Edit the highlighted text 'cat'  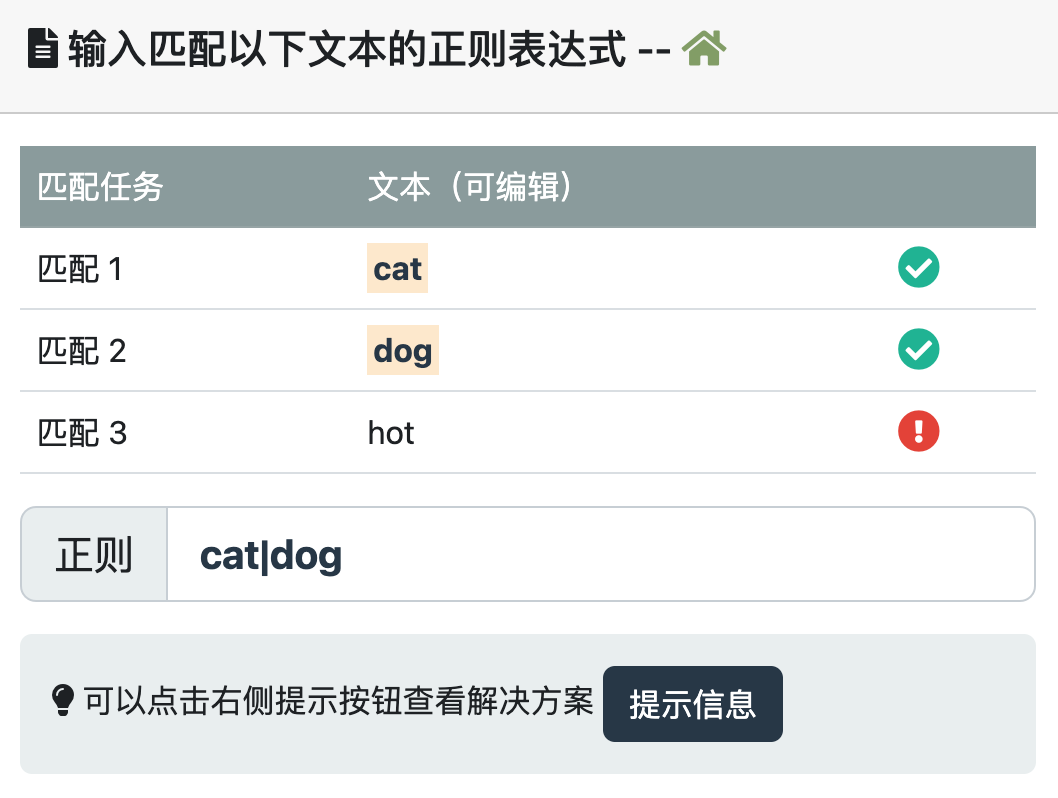click(x=398, y=269)
